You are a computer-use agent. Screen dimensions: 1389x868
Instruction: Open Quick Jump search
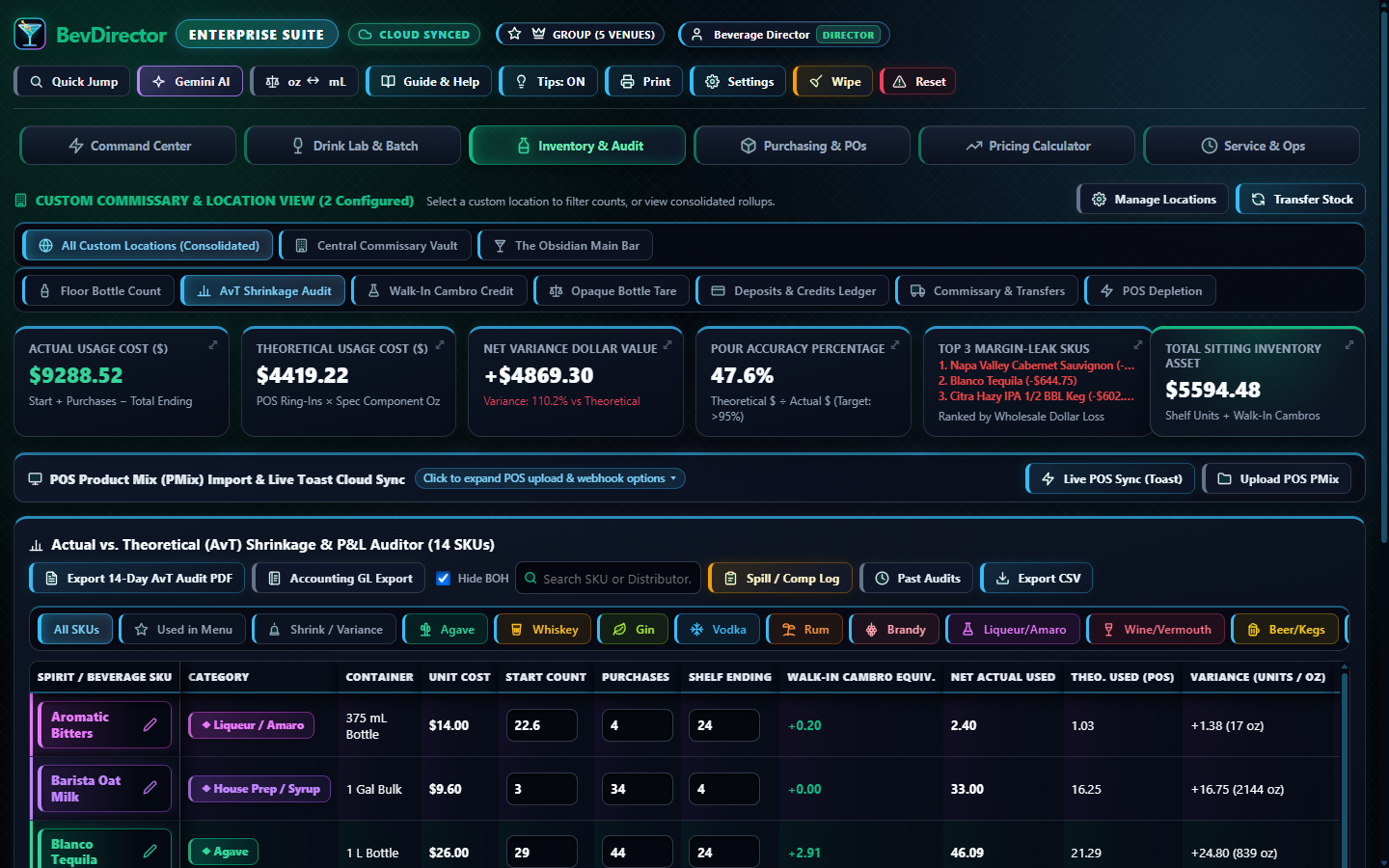coord(73,81)
